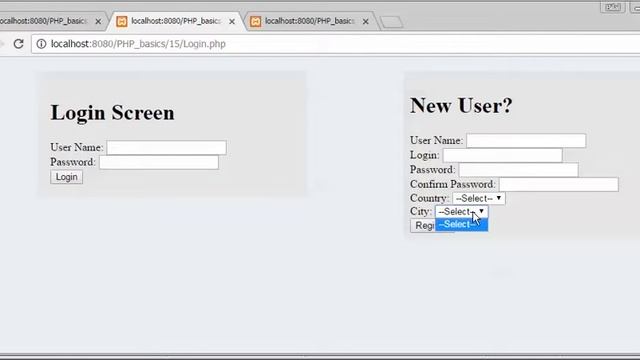The width and height of the screenshot is (640, 360).
Task: Click the site info icon in address bar
Action: pos(41,44)
